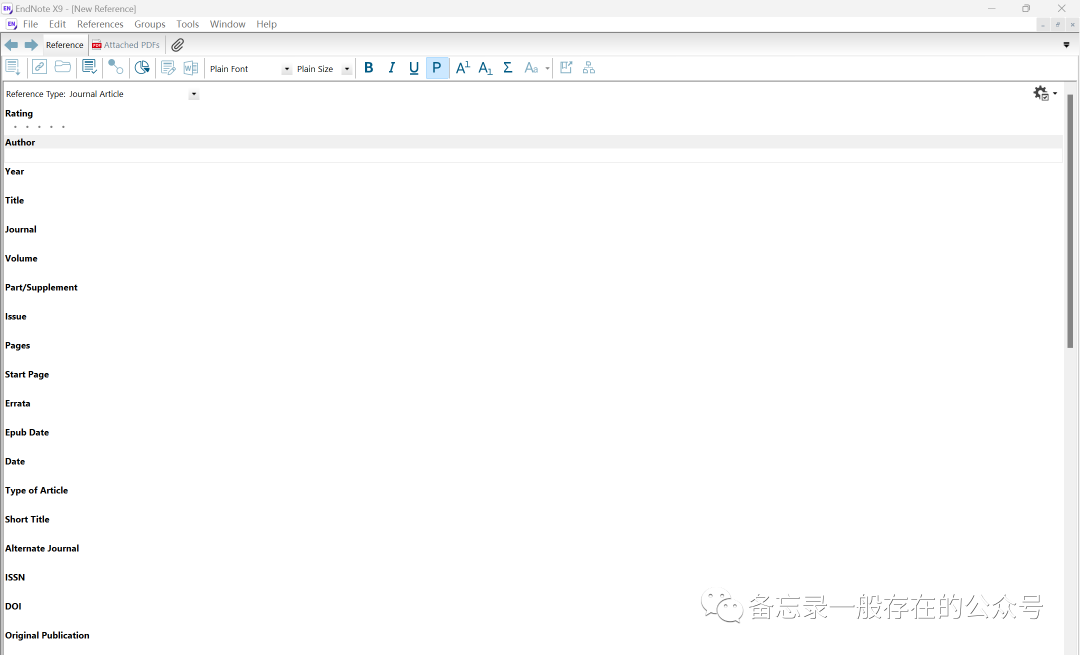The image size is (1080, 655).
Task: Click the hierarchy layout icon
Action: pyautogui.click(x=589, y=67)
